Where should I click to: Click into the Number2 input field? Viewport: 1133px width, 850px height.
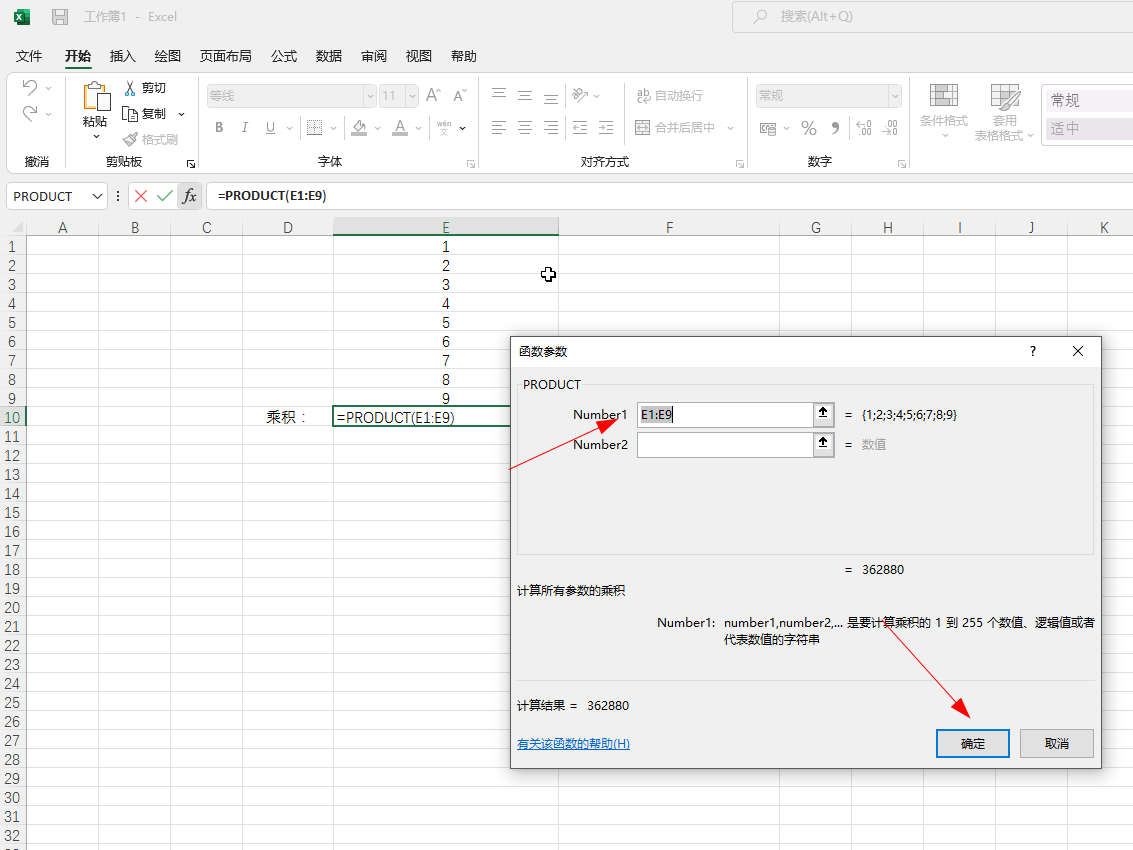pyautogui.click(x=724, y=444)
